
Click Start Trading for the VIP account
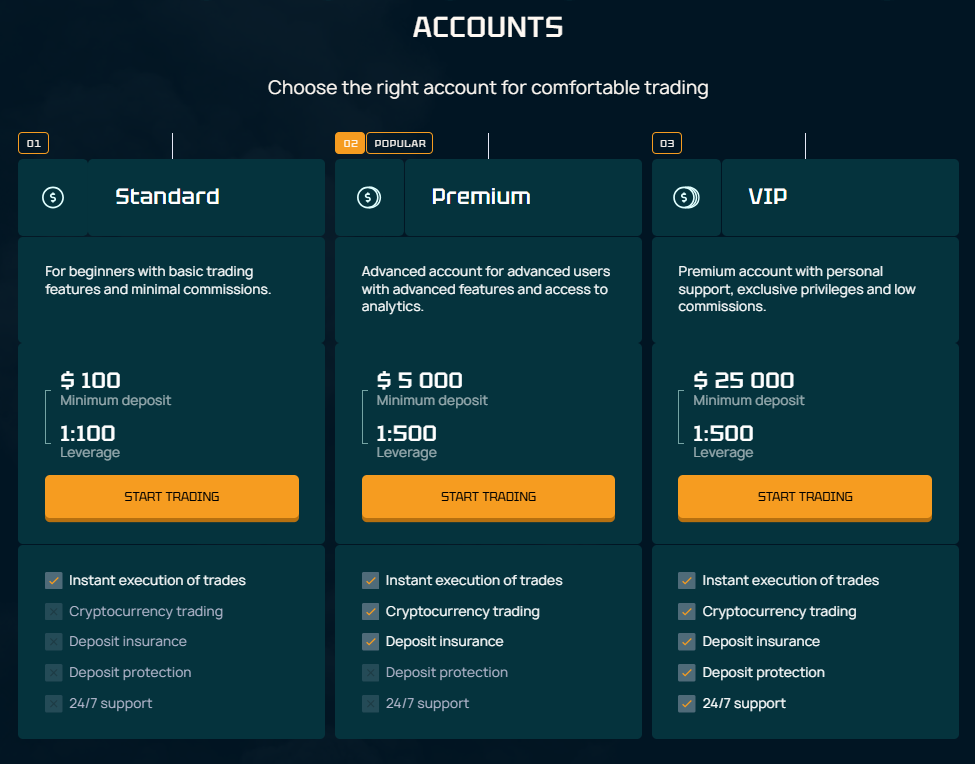point(805,497)
